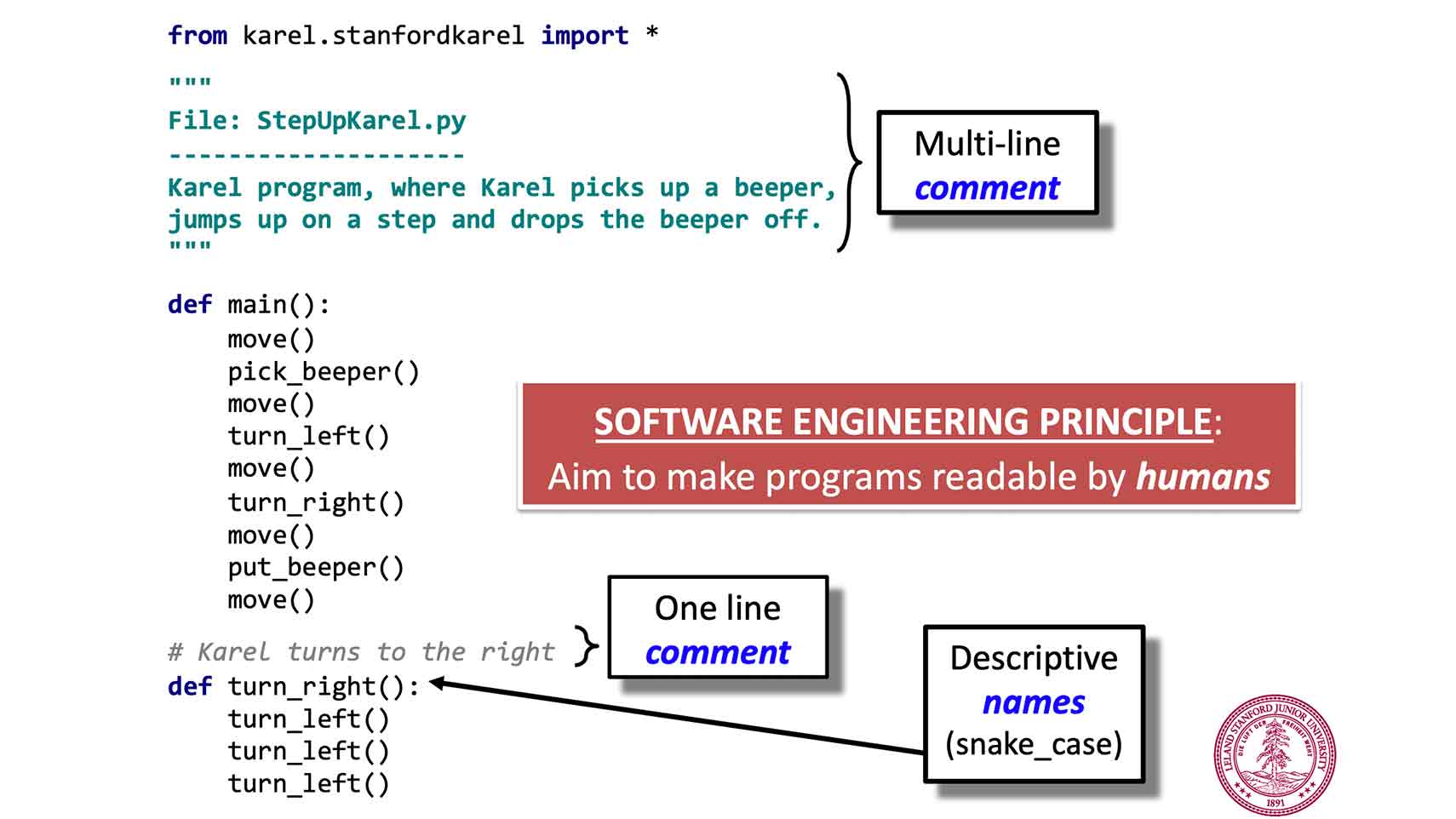Click the "from karel.stanfordkarel import *" line
Screen dimensions: 1456x819
[413, 36]
